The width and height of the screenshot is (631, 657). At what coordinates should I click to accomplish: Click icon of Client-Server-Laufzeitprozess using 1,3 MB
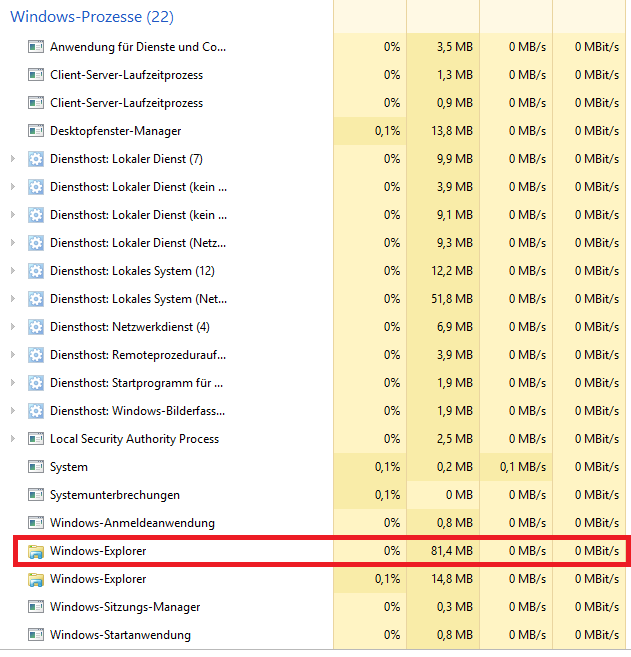pyautogui.click(x=36, y=75)
